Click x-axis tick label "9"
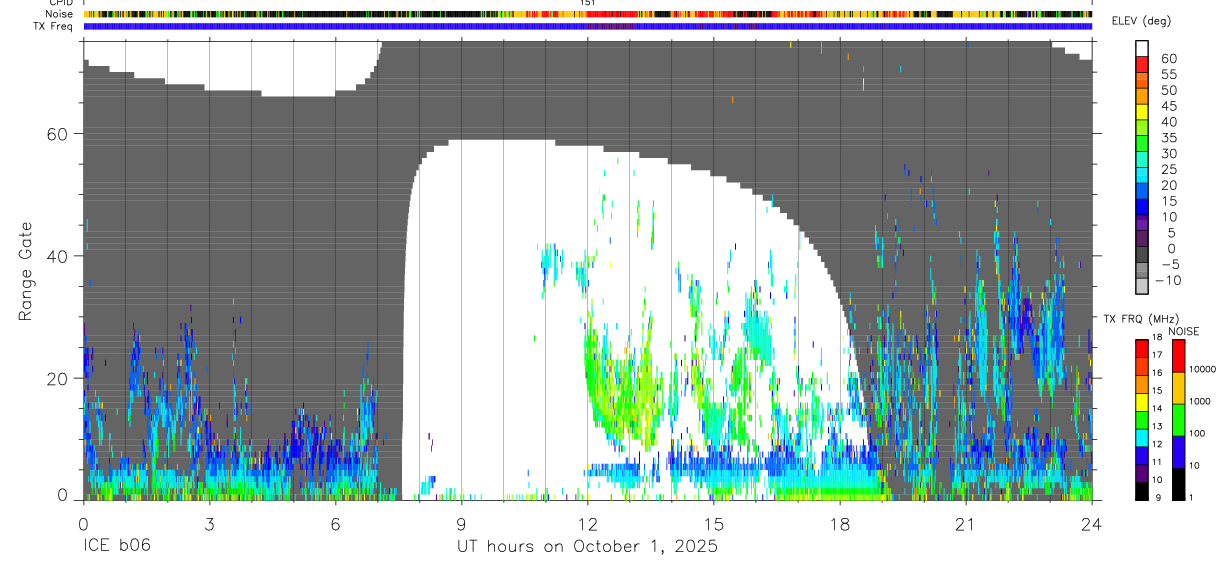This screenshot has height=567, width=1228. (x=461, y=524)
